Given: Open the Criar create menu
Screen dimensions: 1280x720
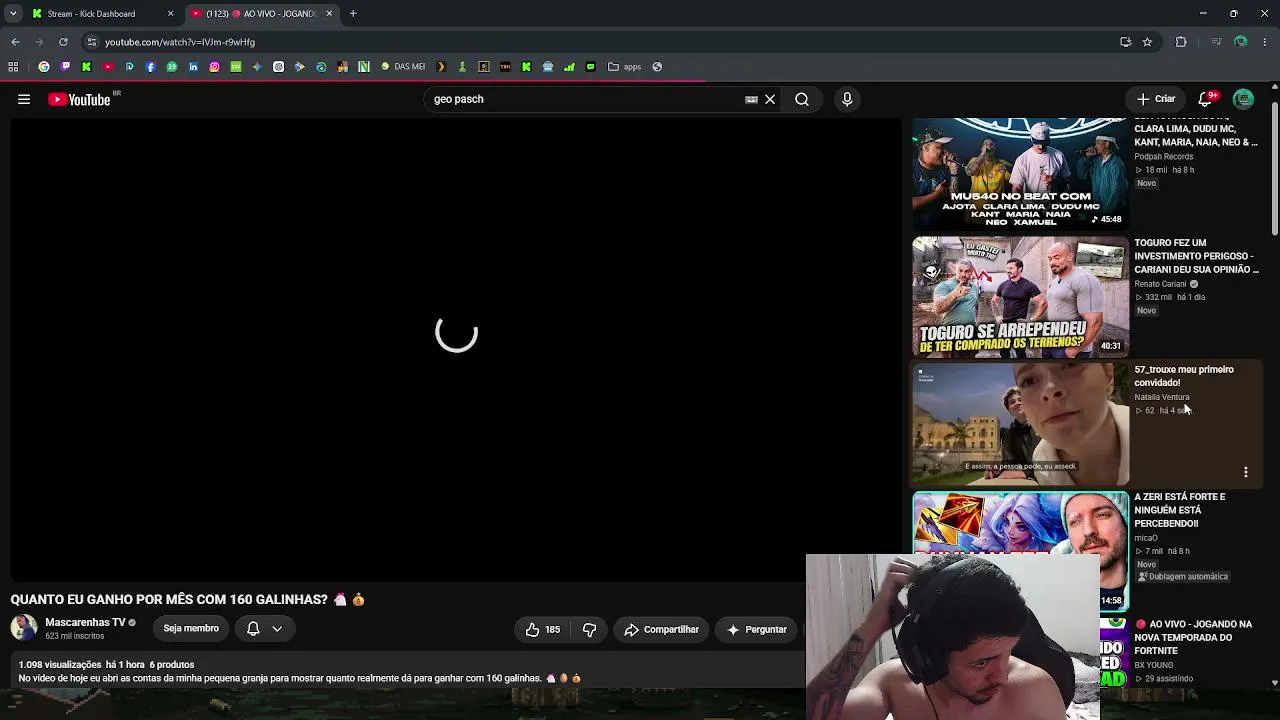Looking at the screenshot, I should (1156, 99).
